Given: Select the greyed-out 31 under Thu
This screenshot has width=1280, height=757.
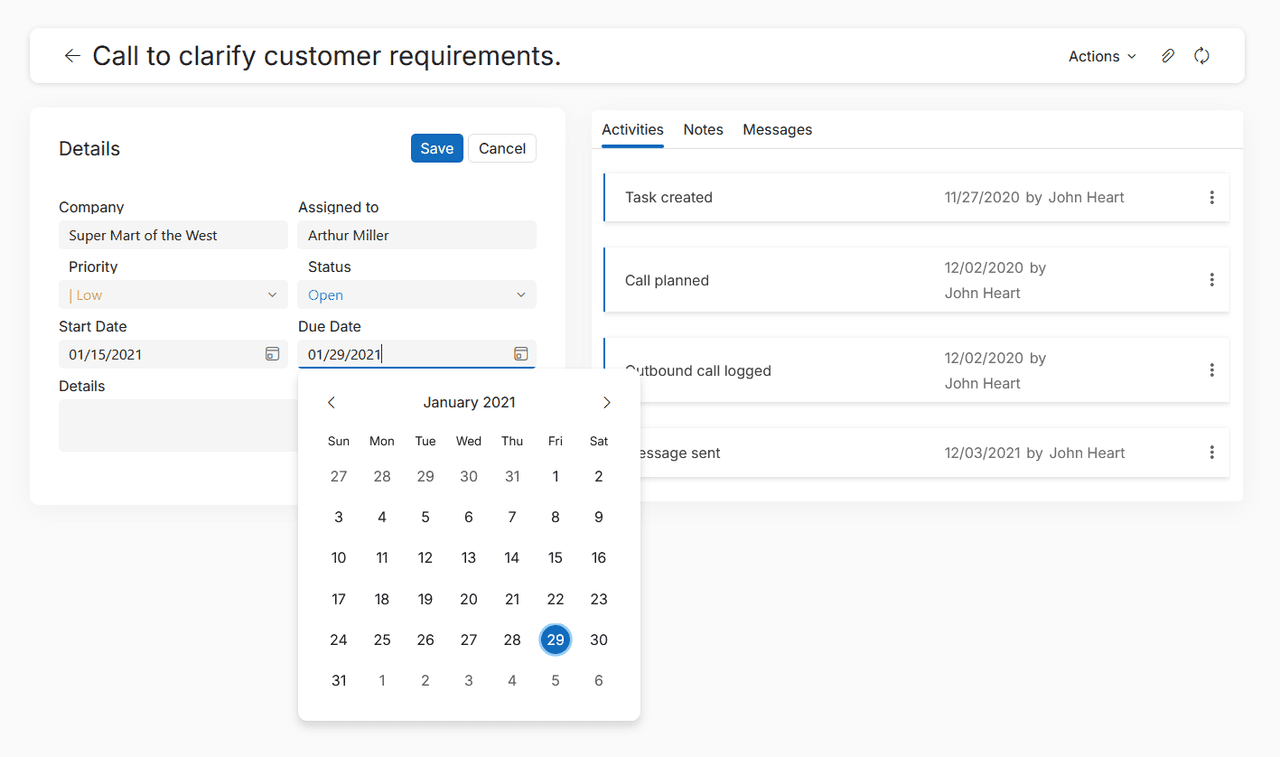Looking at the screenshot, I should coord(512,476).
